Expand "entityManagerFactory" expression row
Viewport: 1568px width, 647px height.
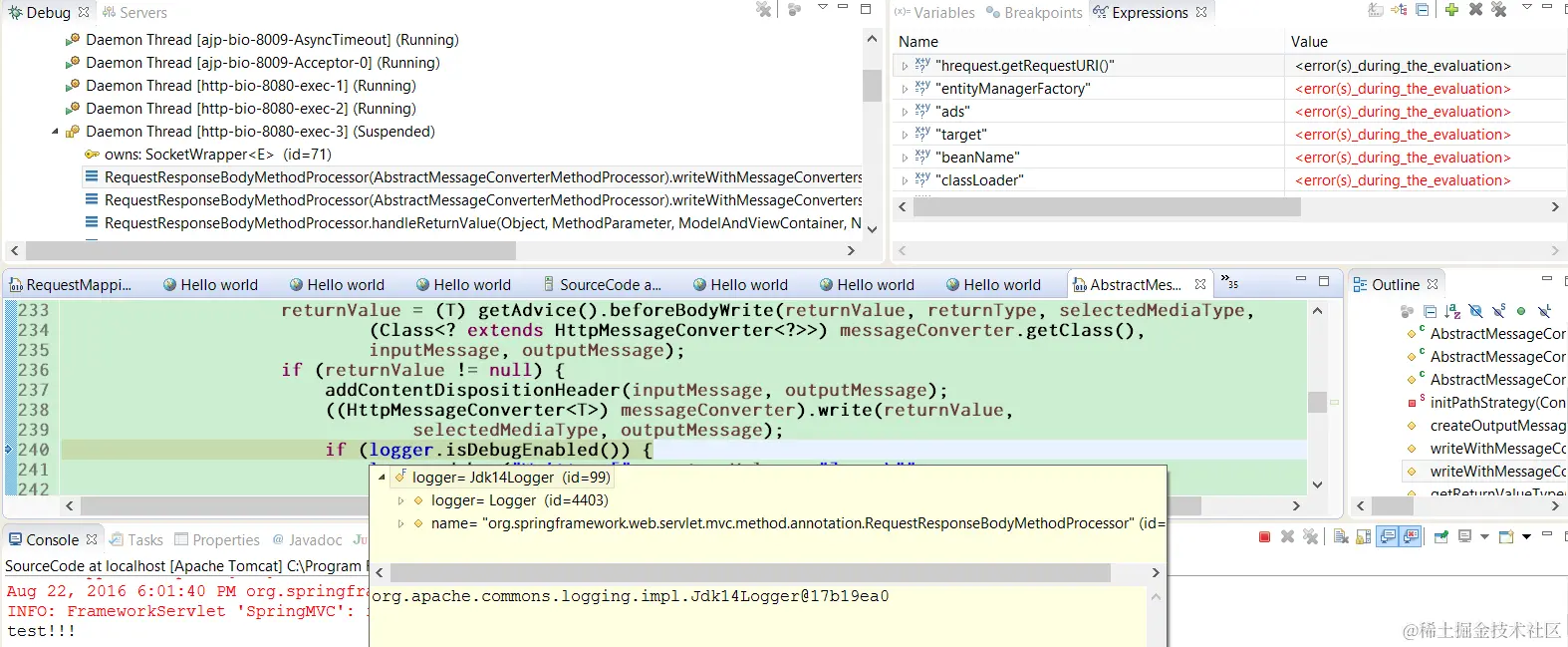(x=905, y=89)
